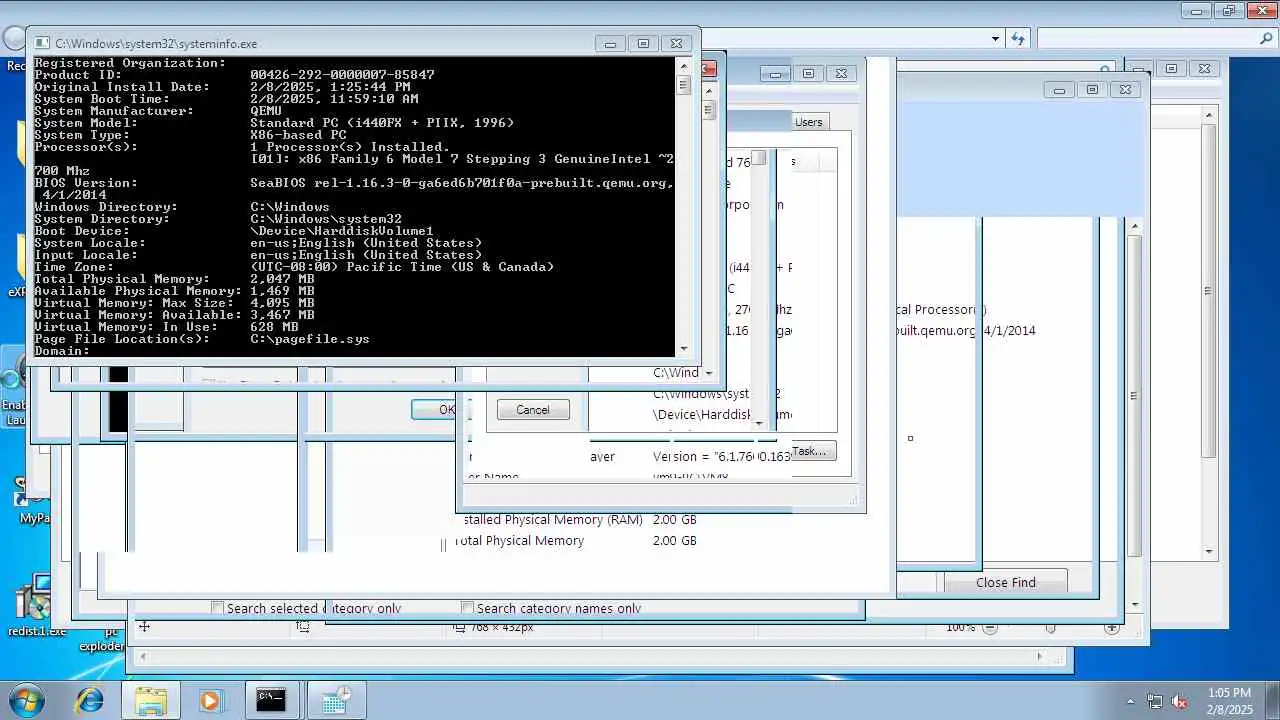
Task: Click the zoom slider thumb
Action: (1050, 628)
